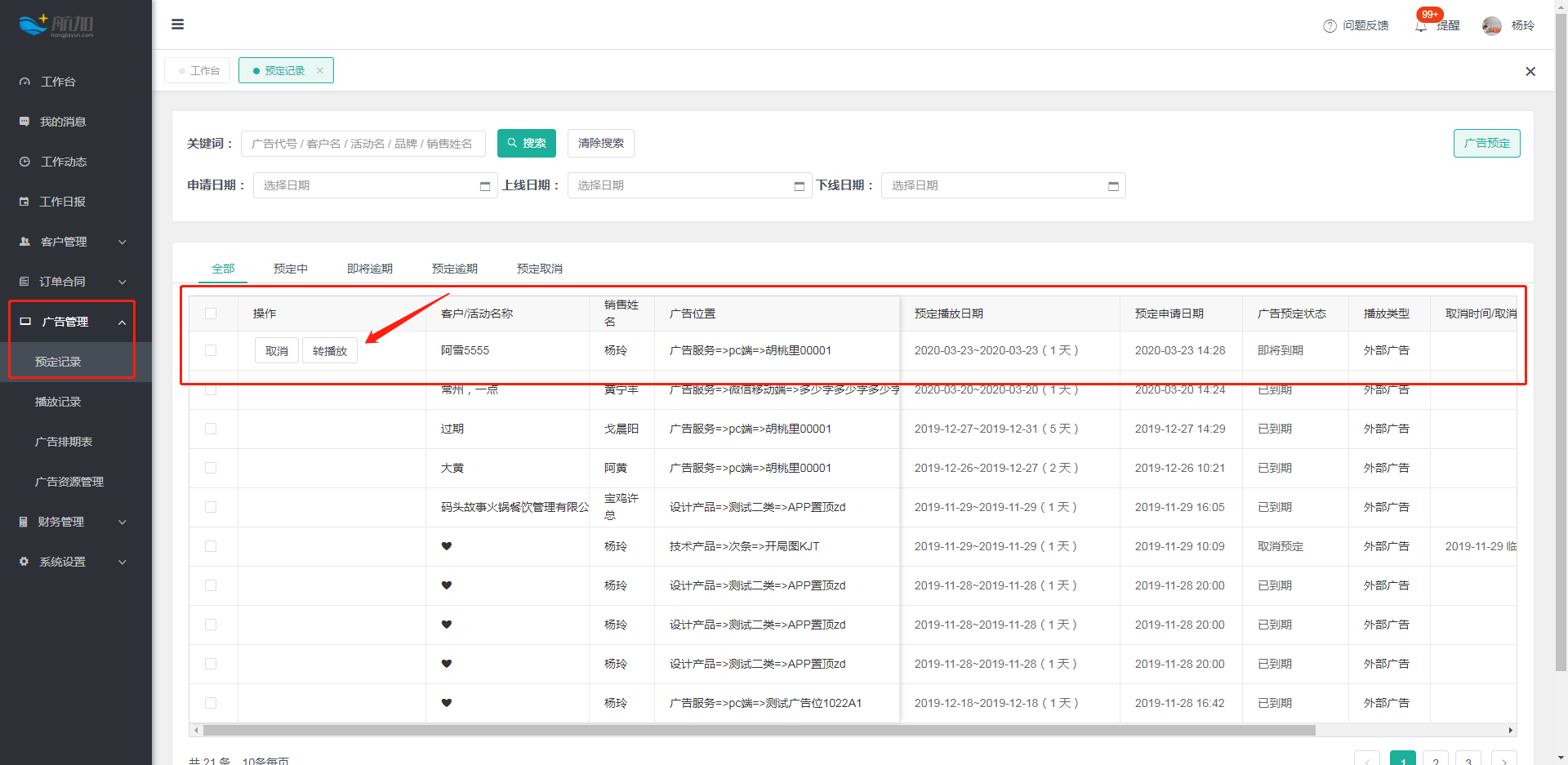The width and height of the screenshot is (1568, 765).
Task: Click the 财务管理 calculator icon in the sidebar
Action: point(24,522)
